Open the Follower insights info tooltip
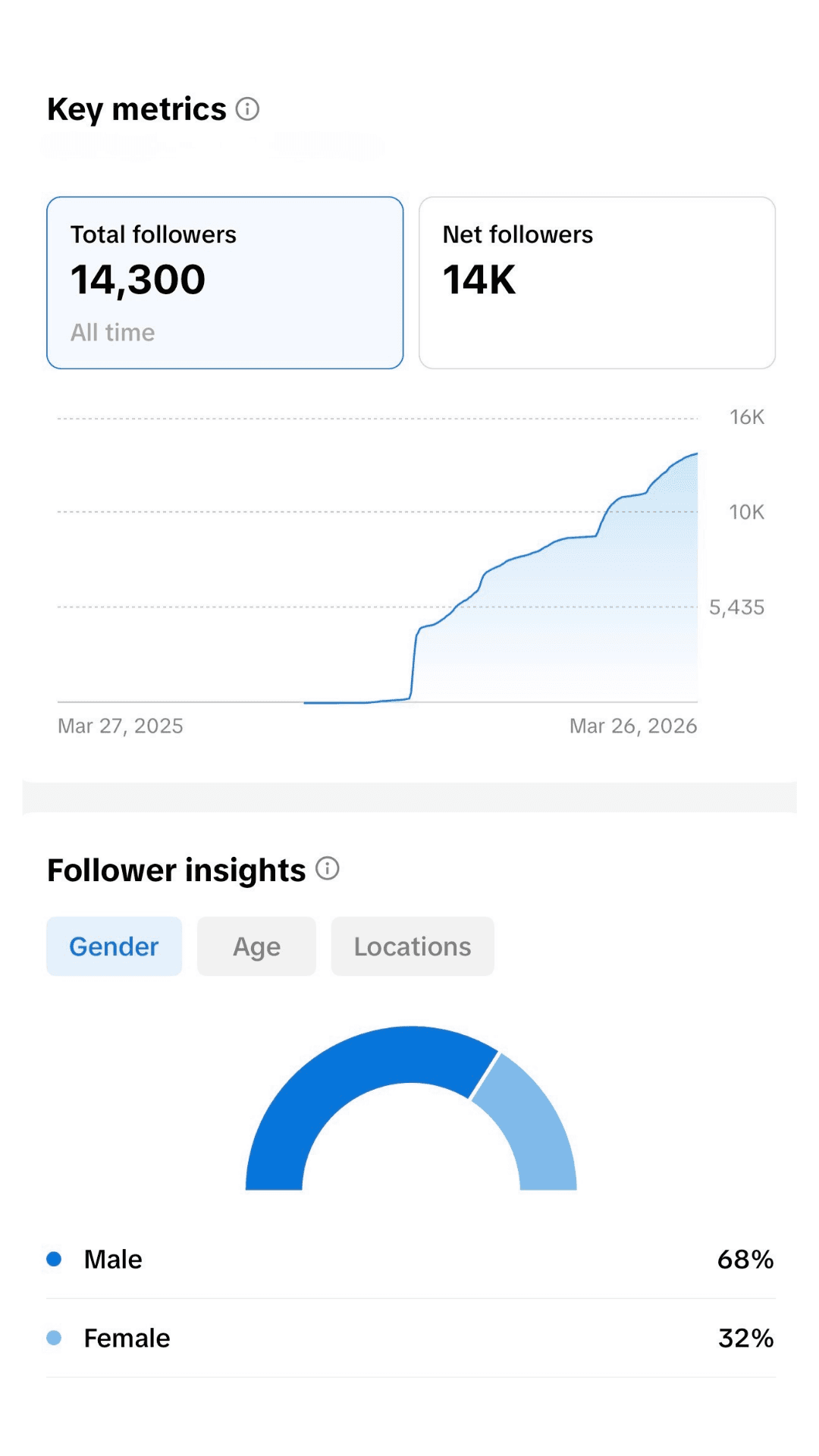The height and width of the screenshot is (1456, 819). click(327, 867)
